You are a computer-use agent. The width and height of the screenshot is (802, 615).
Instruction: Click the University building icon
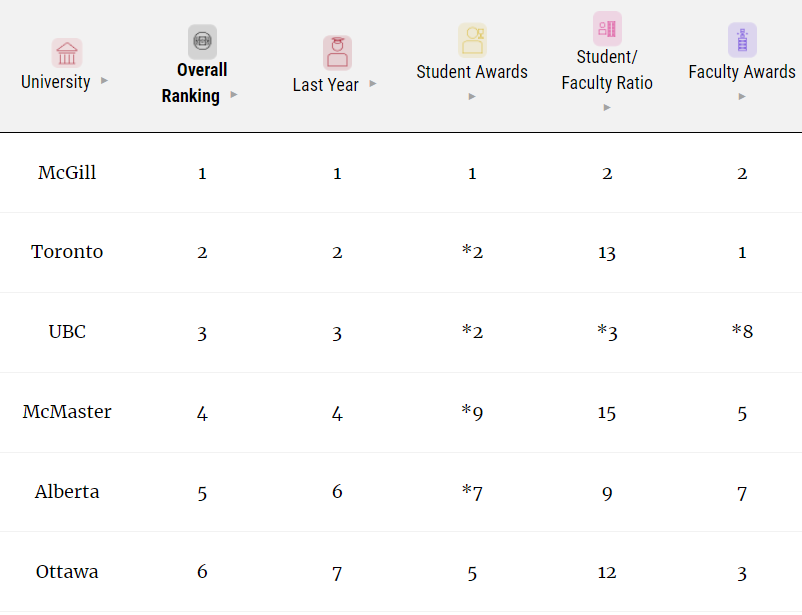[67, 53]
